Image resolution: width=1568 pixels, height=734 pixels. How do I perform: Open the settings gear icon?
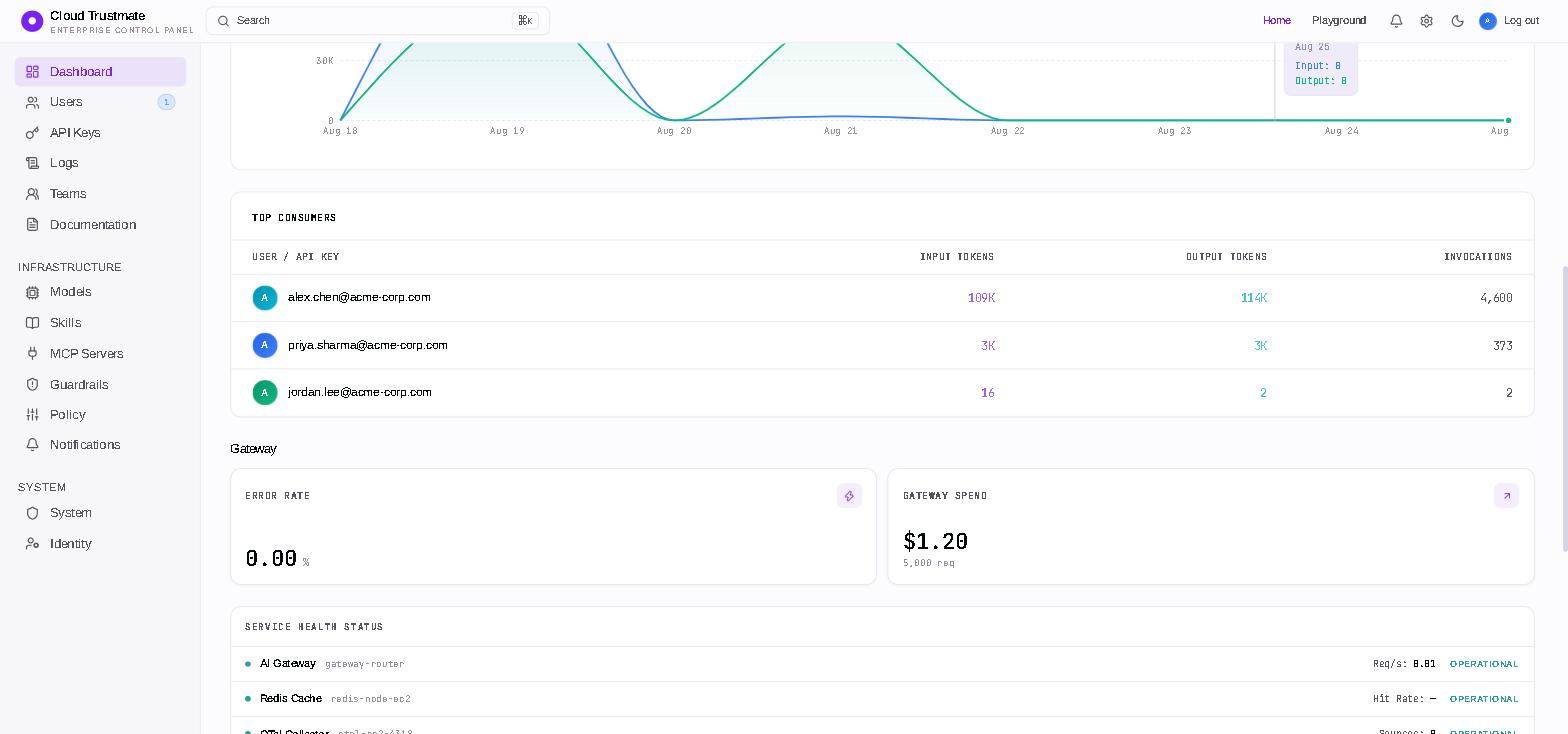point(1427,20)
